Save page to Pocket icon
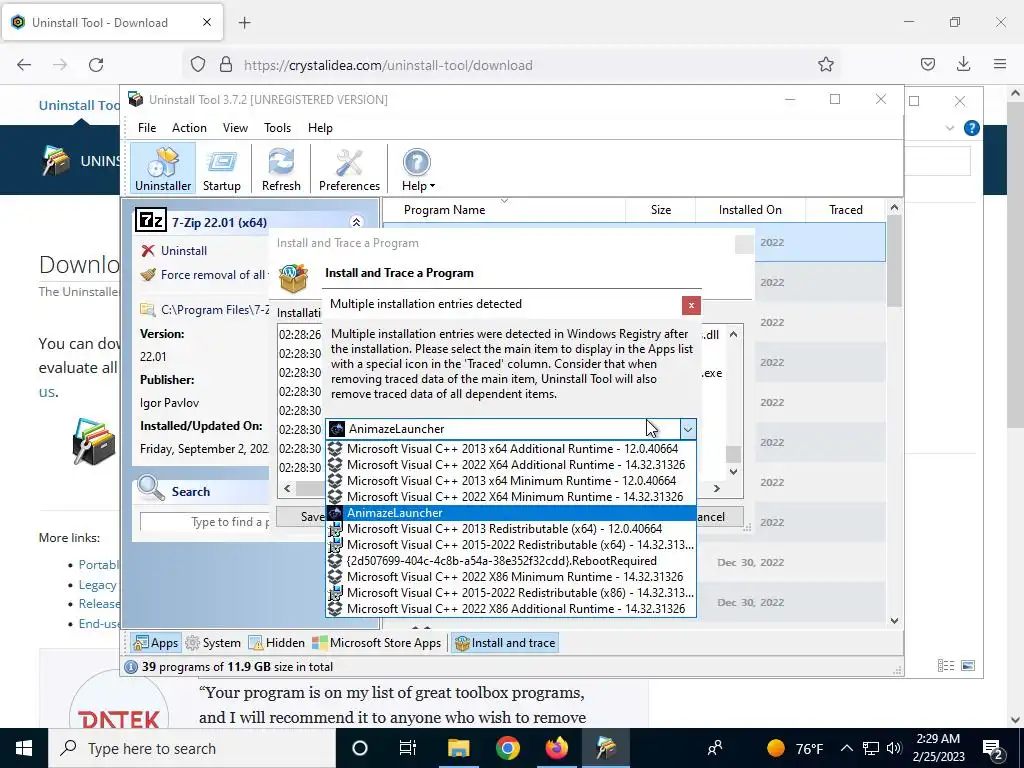The height and width of the screenshot is (768, 1024). (927, 64)
